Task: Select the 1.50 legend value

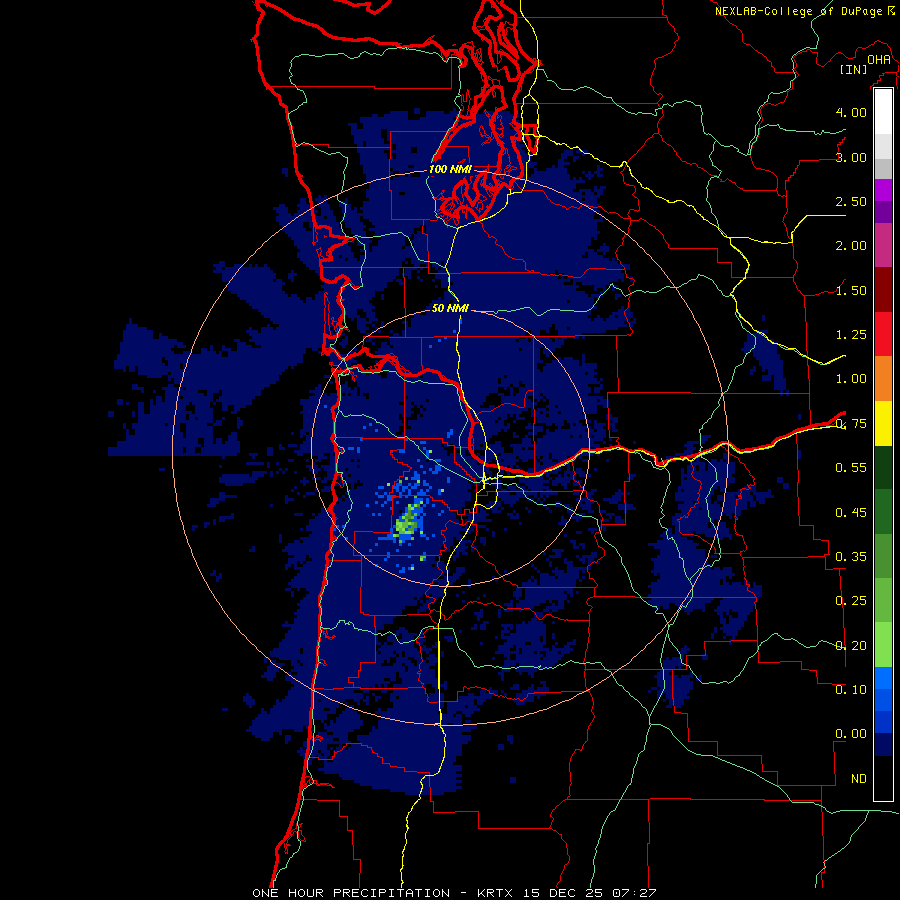Action: tap(851, 290)
